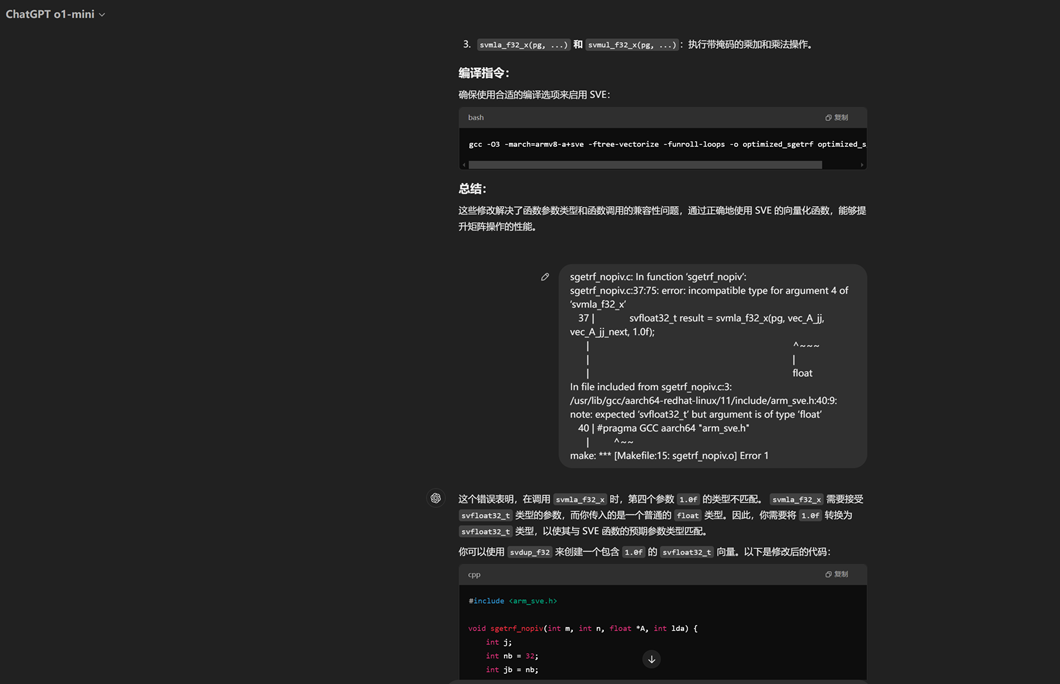Click the '总结:' heading

(473, 188)
